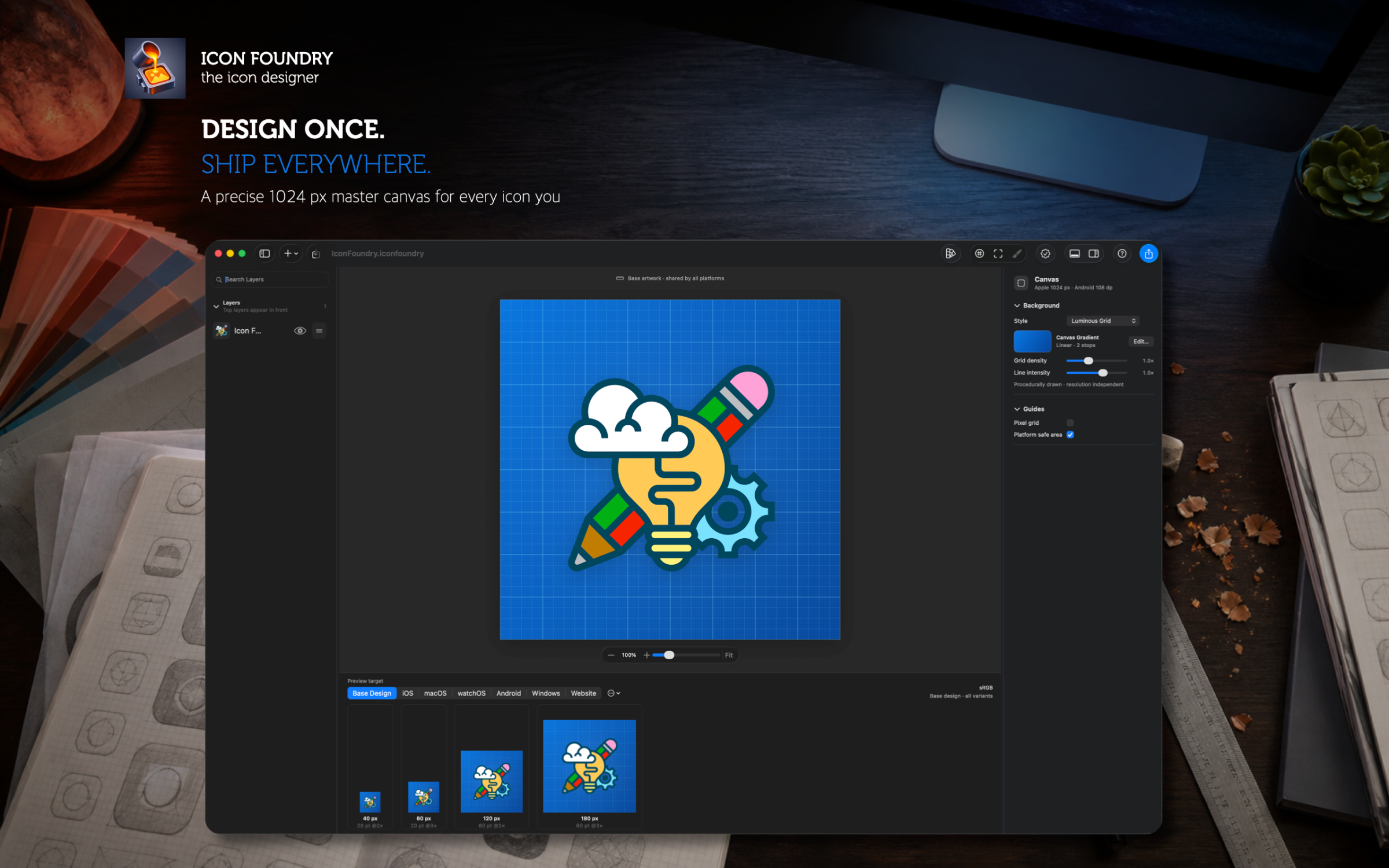Click the Grid density slider handle
The width and height of the screenshot is (1389, 868).
pyautogui.click(x=1088, y=361)
